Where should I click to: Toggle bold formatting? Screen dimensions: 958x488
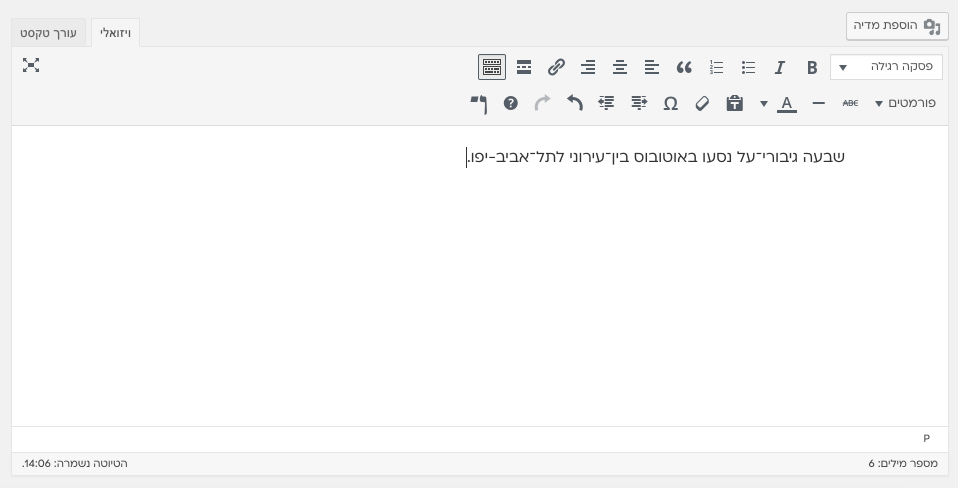812,67
